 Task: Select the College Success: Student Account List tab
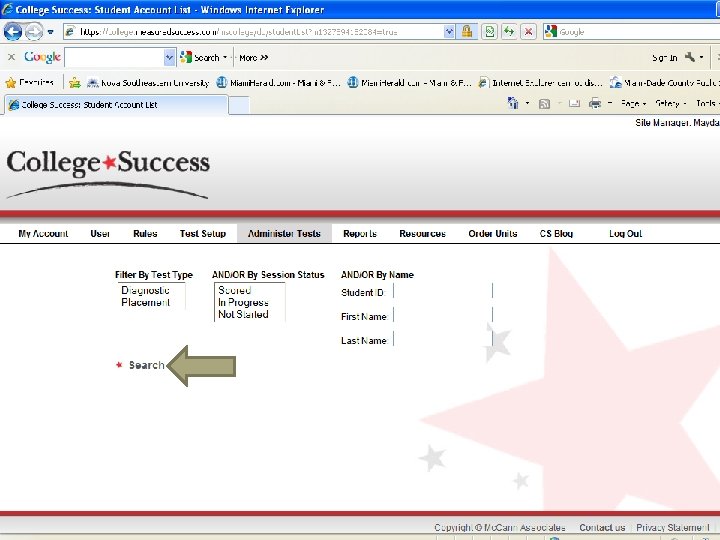pos(116,105)
